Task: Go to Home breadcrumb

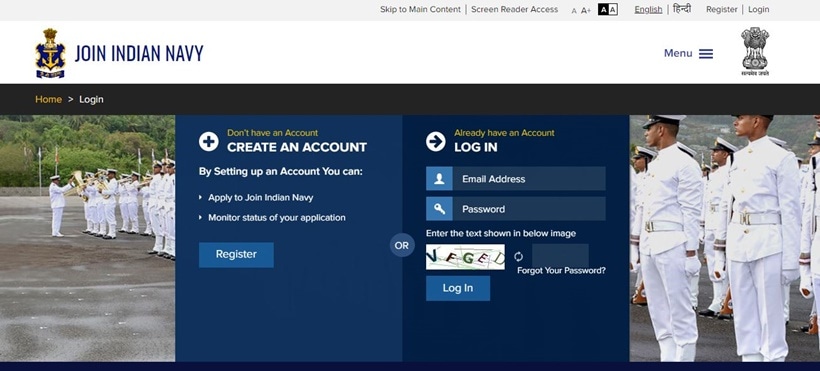Action: coord(48,99)
